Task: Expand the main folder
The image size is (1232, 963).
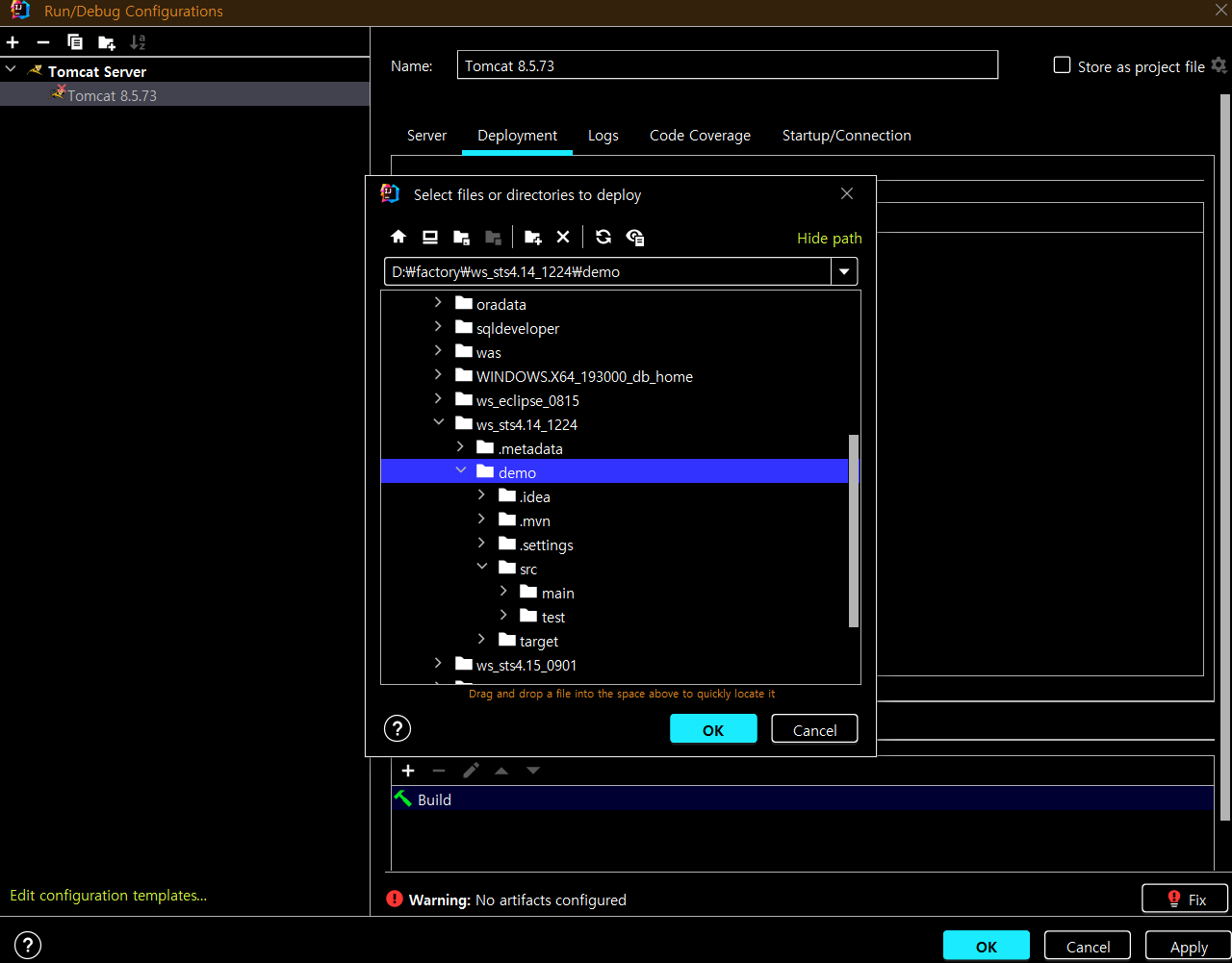Action: pyautogui.click(x=503, y=592)
